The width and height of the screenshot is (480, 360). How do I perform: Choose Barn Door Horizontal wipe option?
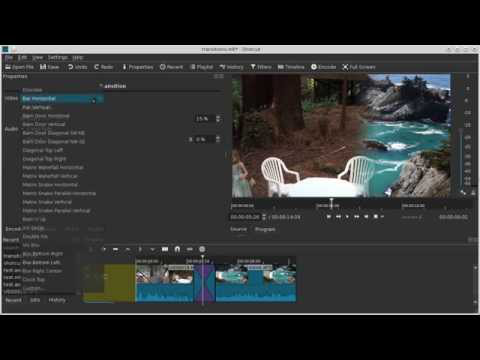[x=46, y=116]
